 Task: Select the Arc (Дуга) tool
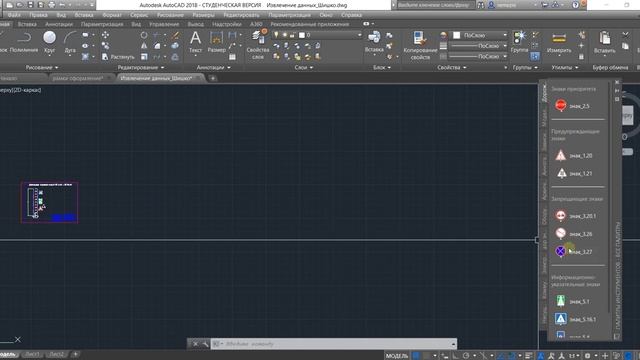tap(70, 42)
